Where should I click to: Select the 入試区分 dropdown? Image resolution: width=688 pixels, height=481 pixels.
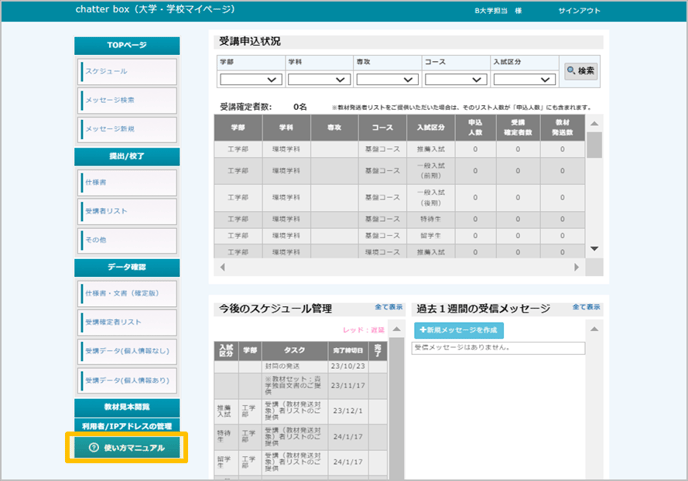pos(523,79)
